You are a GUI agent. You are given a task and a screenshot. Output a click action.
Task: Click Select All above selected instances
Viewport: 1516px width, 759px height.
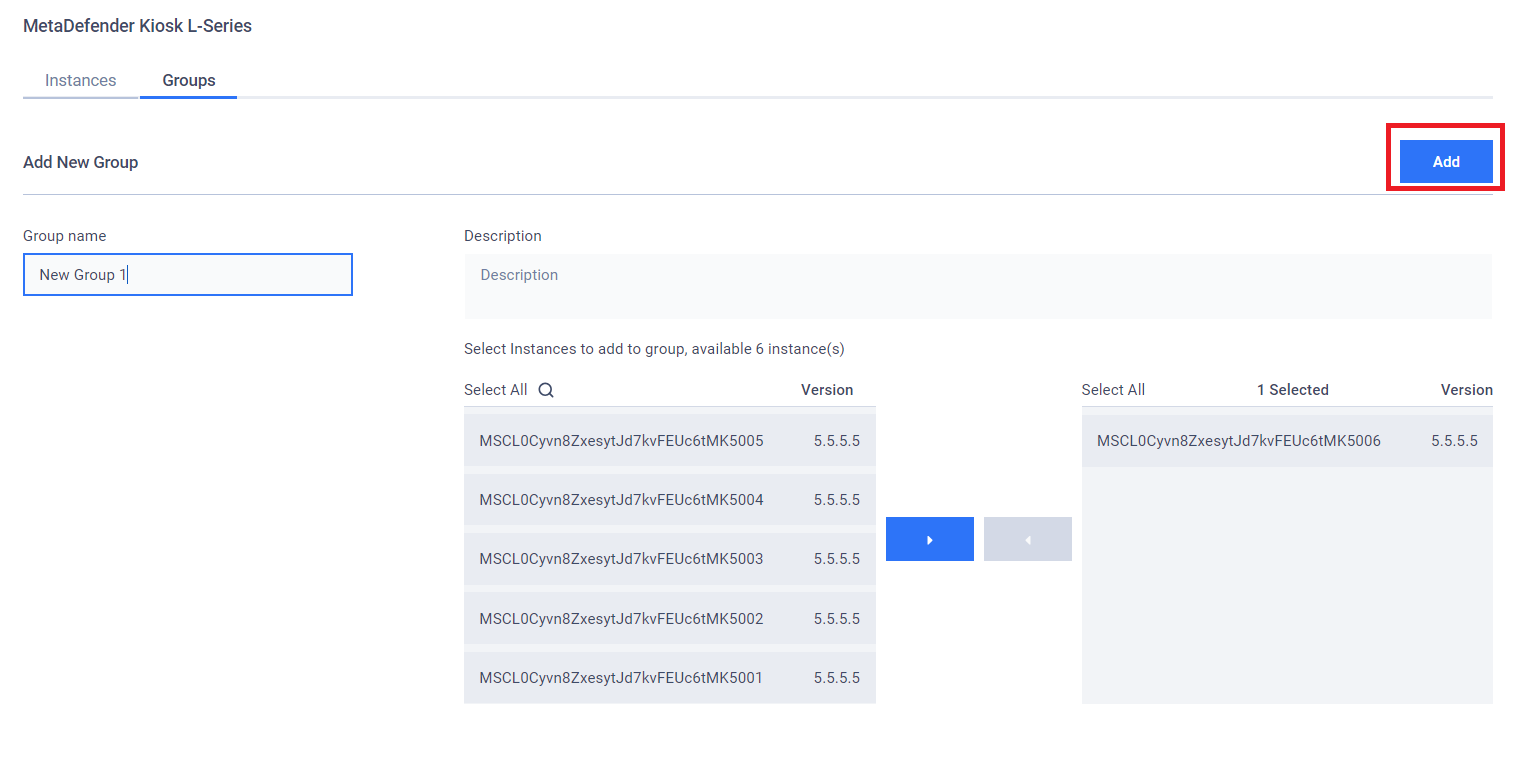pos(1113,390)
